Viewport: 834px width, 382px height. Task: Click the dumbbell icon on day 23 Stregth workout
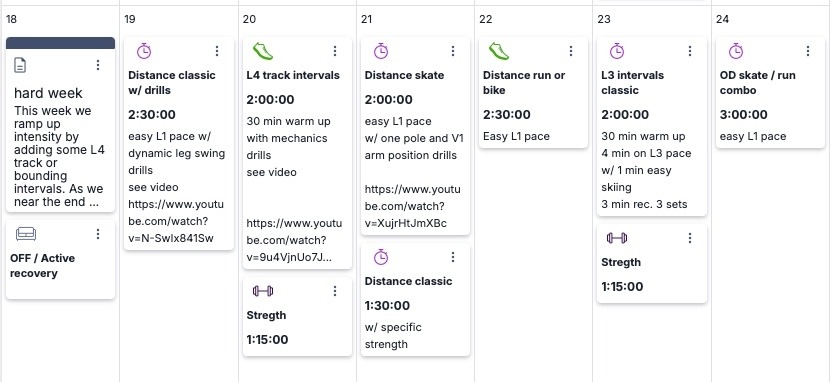(x=617, y=238)
